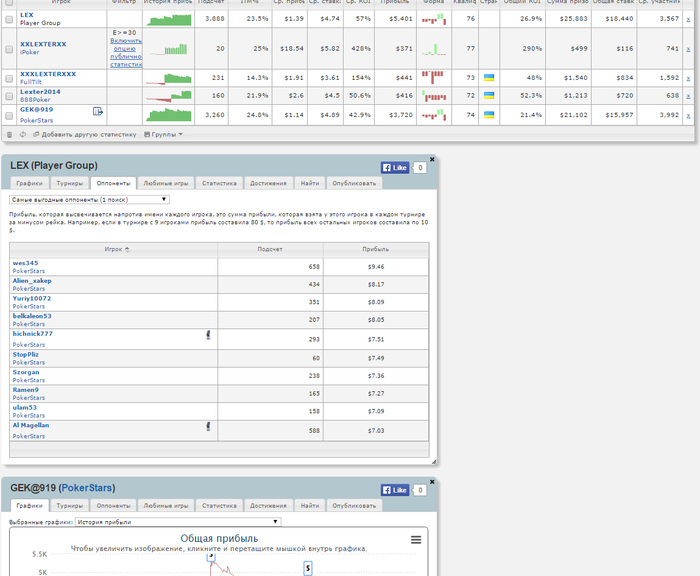Check the LEX Player Group row checkbox
Viewport: 700px width, 576px height.
9,19
